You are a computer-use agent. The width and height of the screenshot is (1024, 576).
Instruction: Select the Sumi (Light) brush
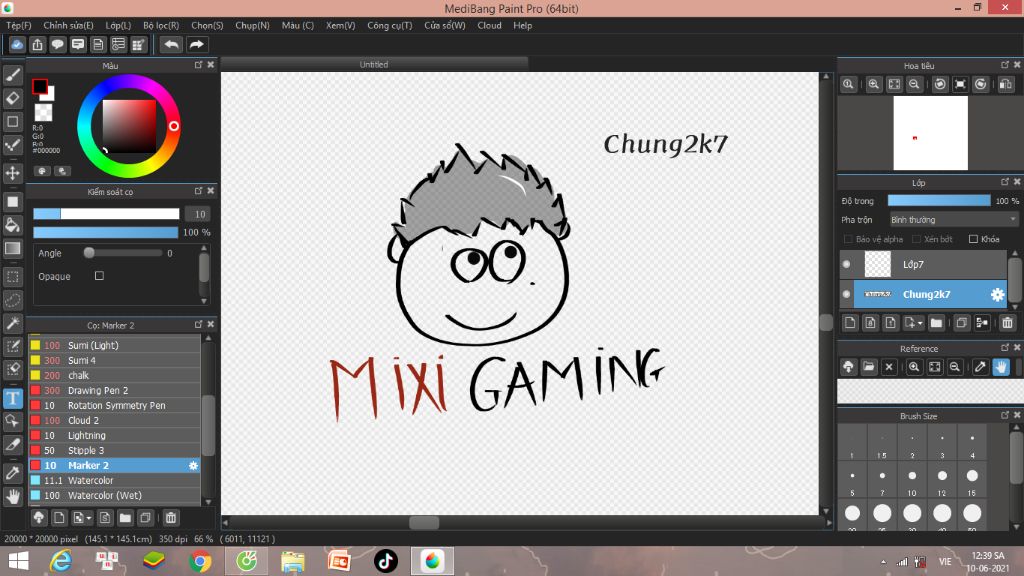[x=115, y=345]
